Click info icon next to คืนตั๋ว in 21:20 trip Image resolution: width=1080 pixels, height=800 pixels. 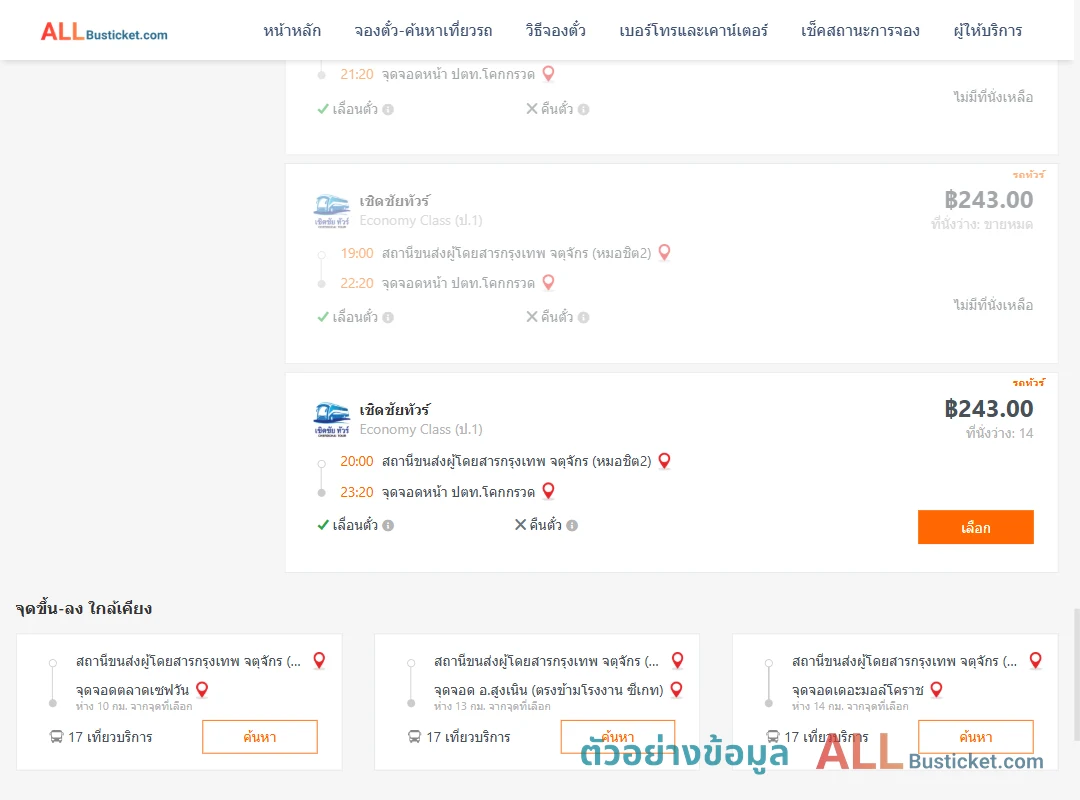(583, 109)
